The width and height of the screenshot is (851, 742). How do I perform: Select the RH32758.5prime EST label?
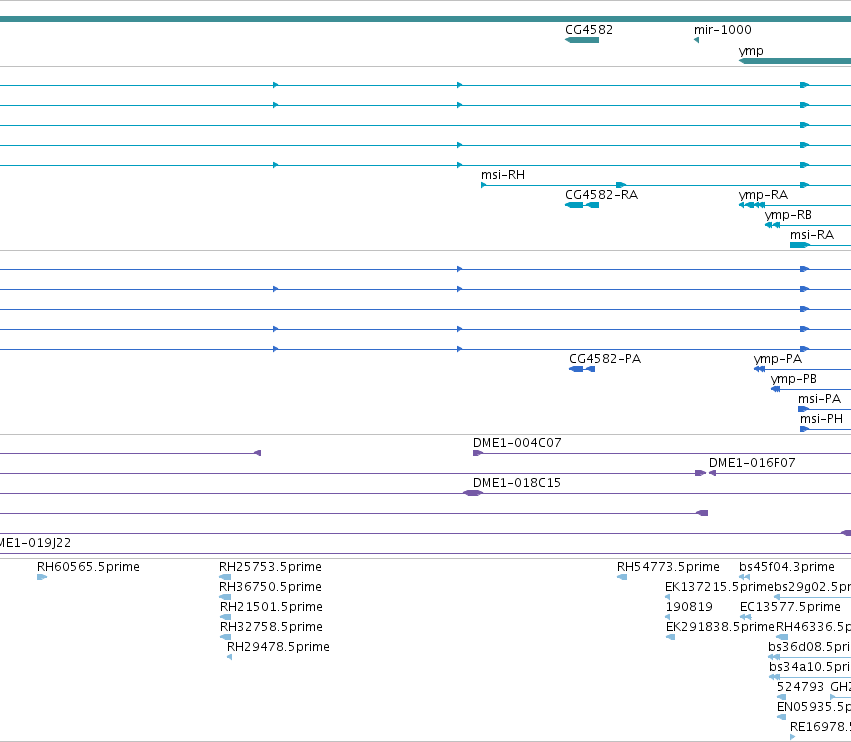tap(271, 627)
